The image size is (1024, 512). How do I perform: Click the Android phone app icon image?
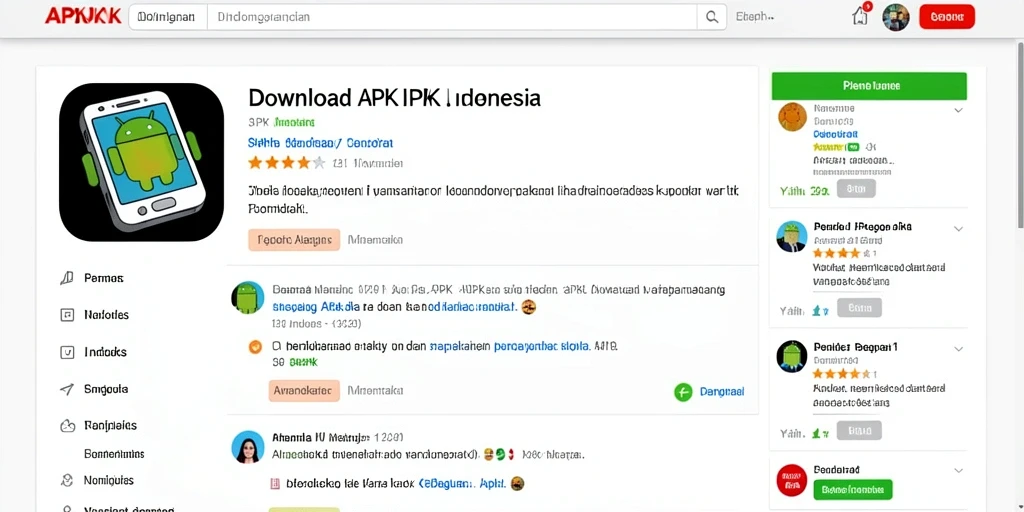click(142, 162)
